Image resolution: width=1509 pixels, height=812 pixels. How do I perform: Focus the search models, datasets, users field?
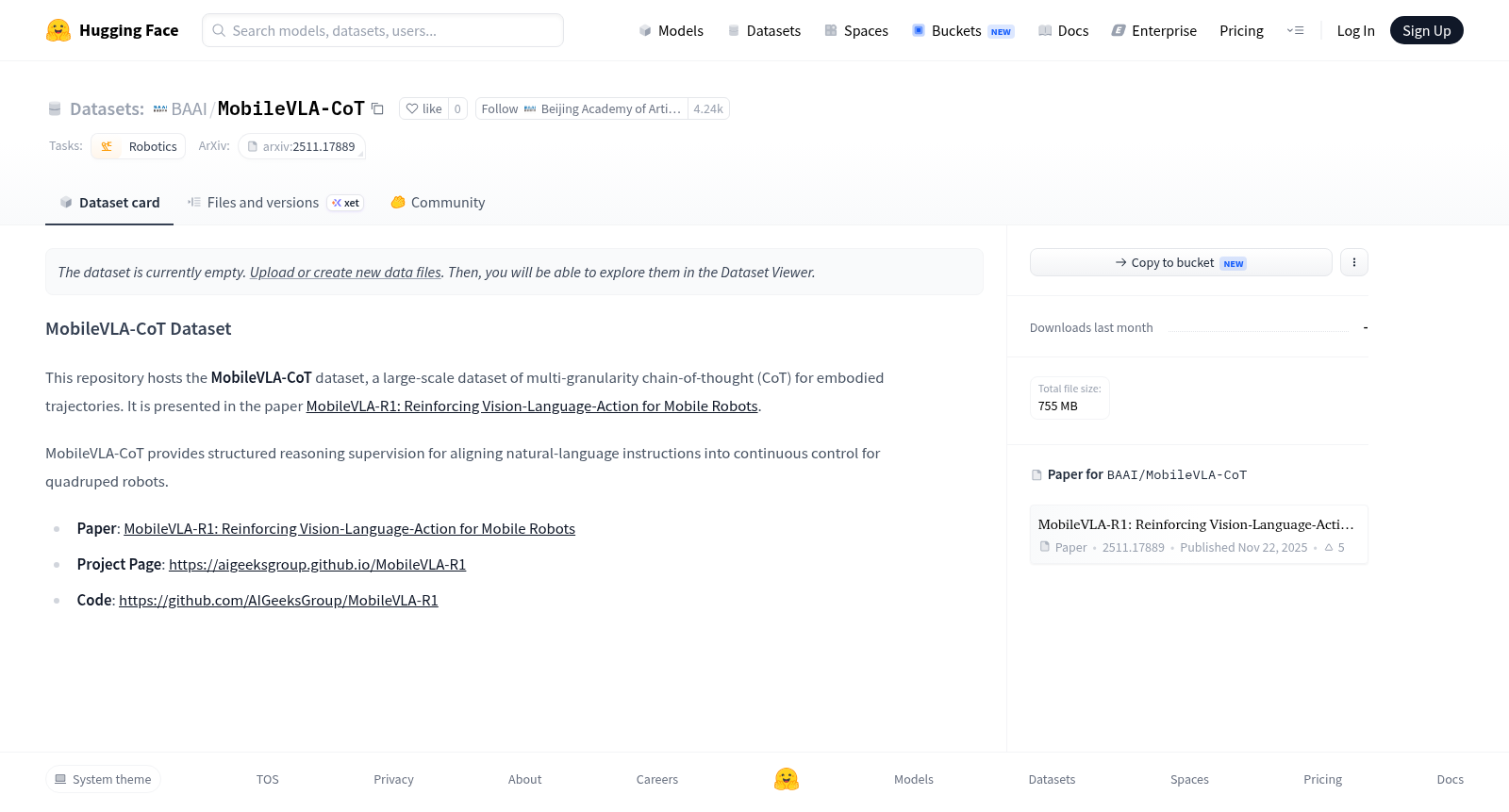[383, 30]
